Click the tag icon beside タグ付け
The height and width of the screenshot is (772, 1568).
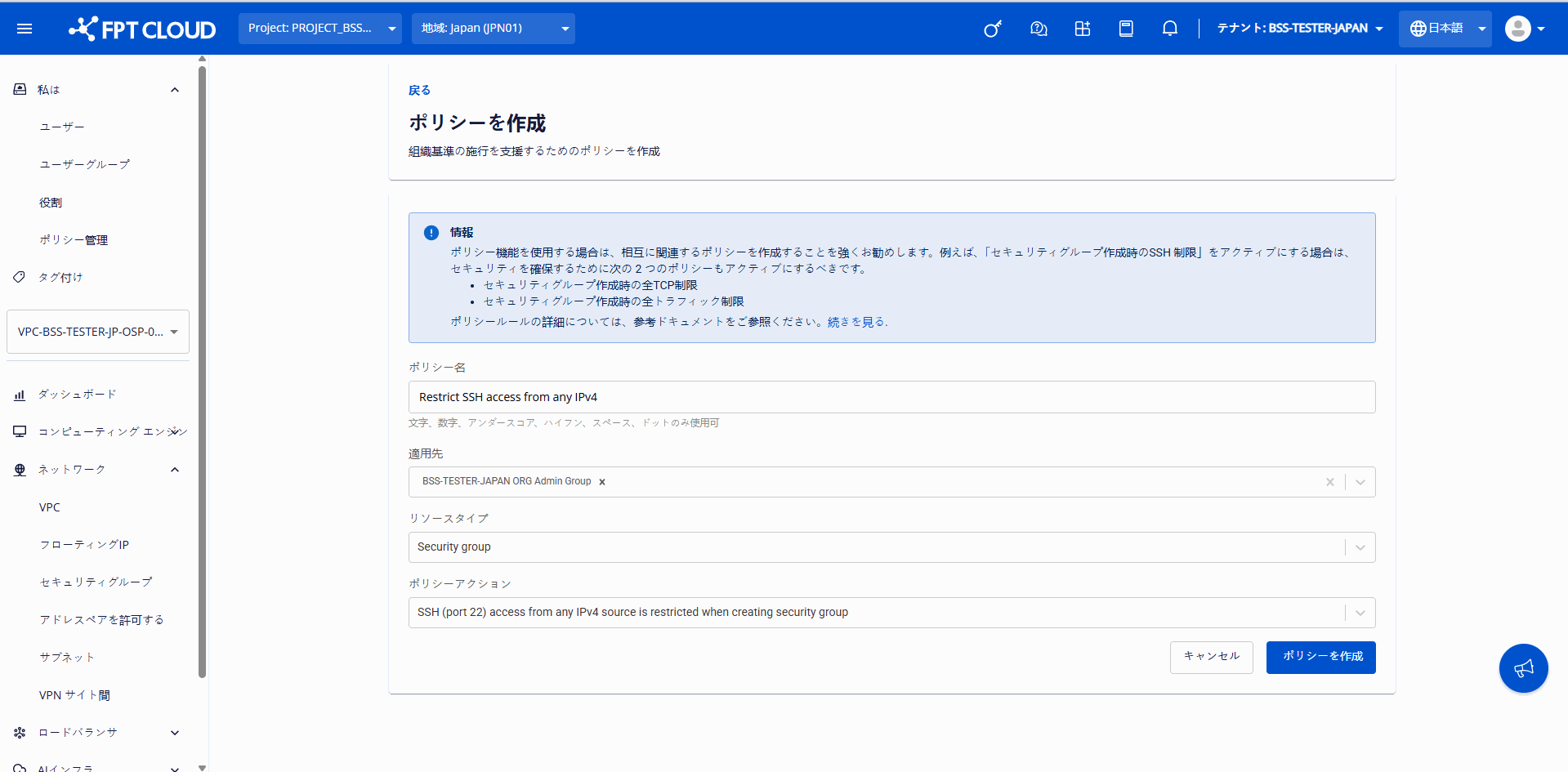point(20,277)
